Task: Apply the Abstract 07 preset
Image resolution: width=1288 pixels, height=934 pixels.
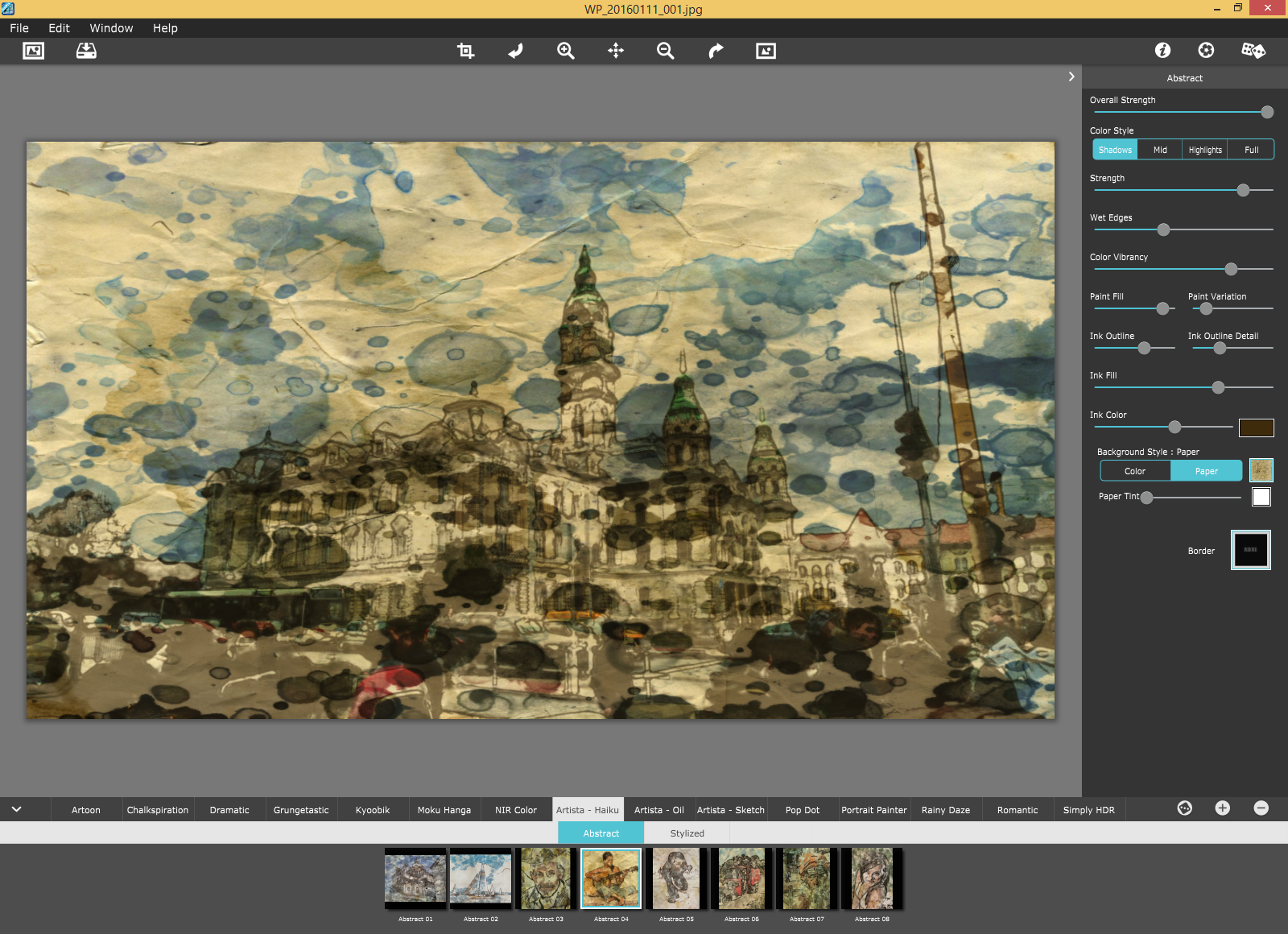Action: coord(807,878)
